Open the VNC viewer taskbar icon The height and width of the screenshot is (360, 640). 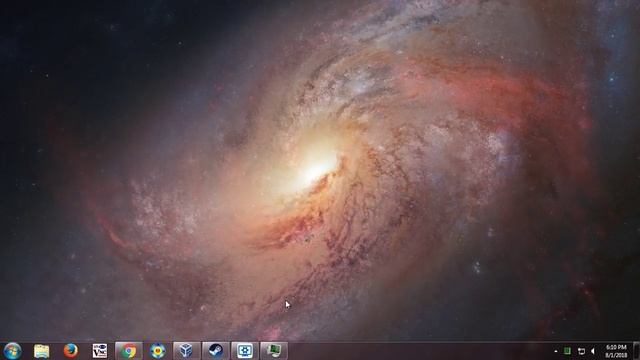(x=100, y=351)
